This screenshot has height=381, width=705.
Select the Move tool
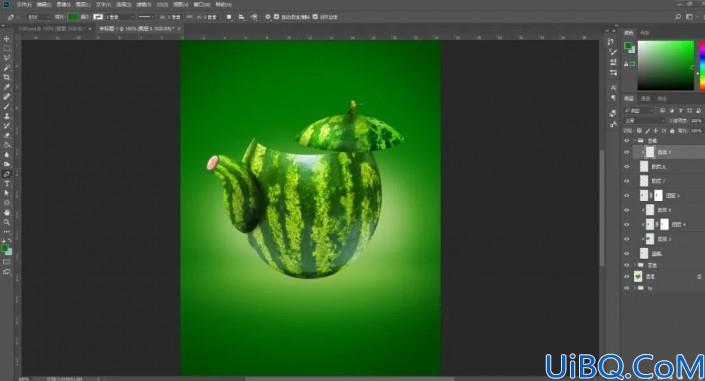point(6,39)
